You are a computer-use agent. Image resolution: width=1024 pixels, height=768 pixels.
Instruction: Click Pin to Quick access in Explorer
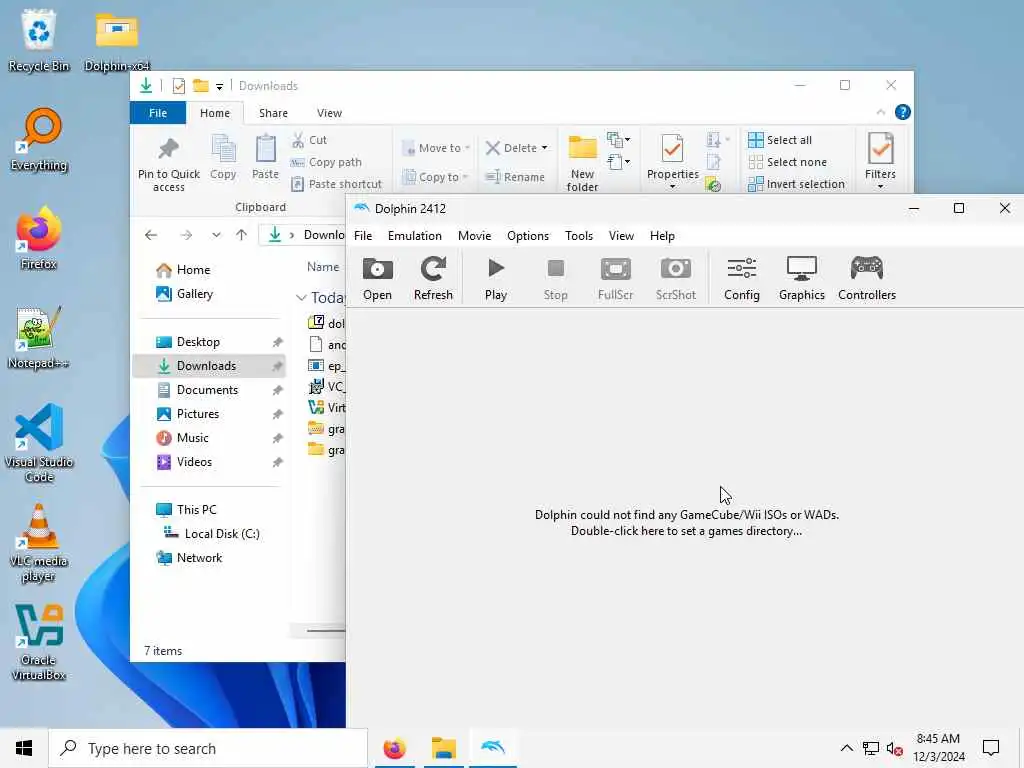tap(168, 163)
